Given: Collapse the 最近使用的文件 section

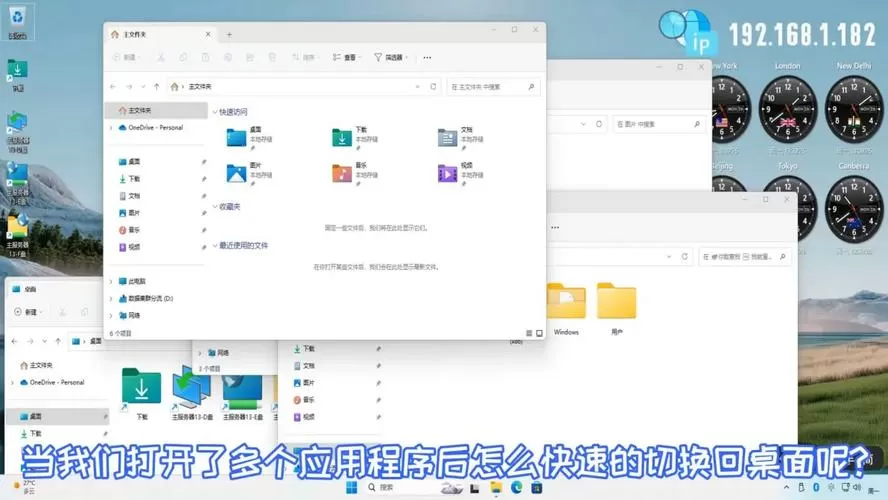Looking at the screenshot, I should 215,245.
